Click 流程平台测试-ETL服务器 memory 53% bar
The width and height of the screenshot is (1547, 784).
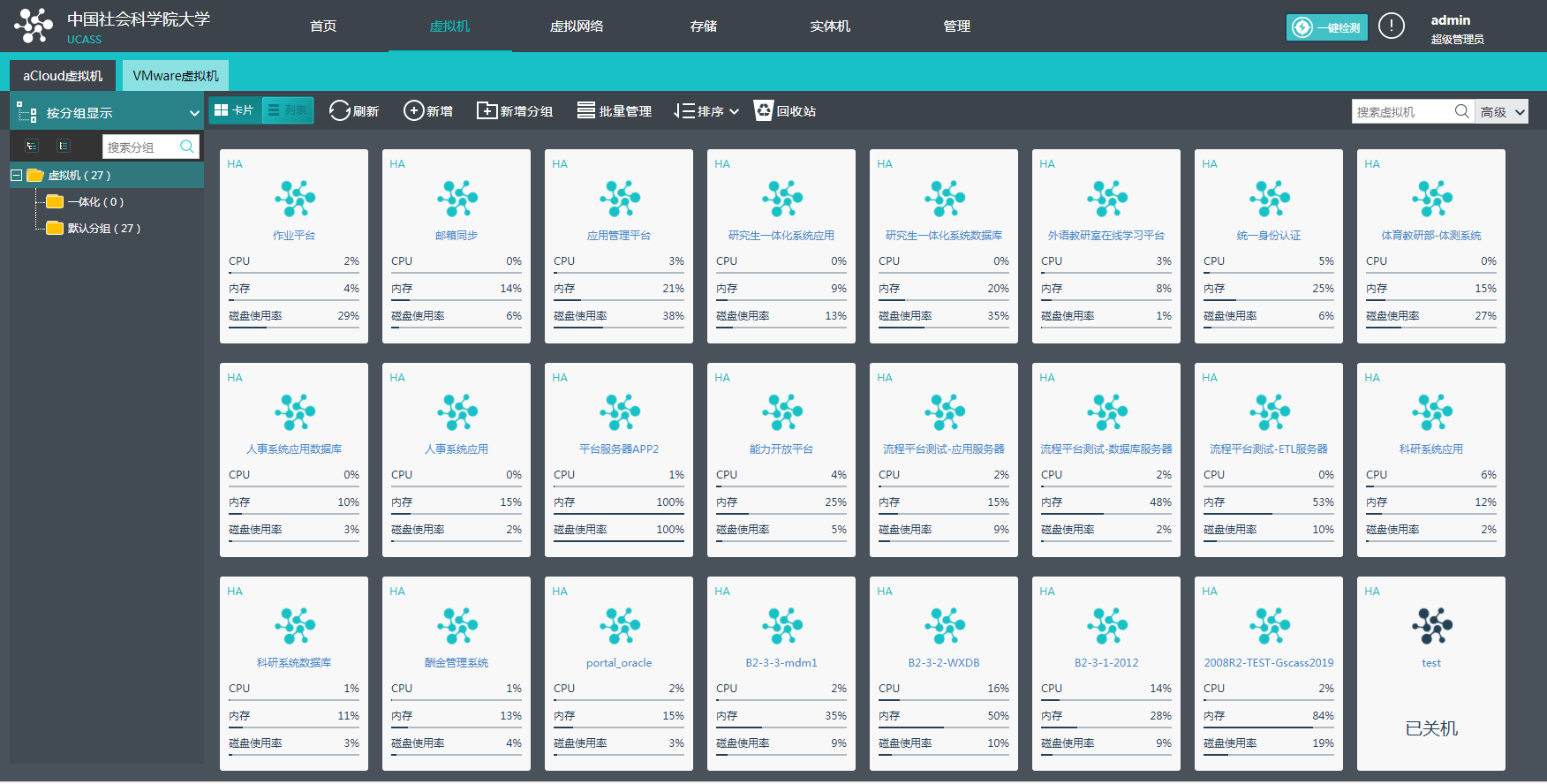click(1269, 513)
